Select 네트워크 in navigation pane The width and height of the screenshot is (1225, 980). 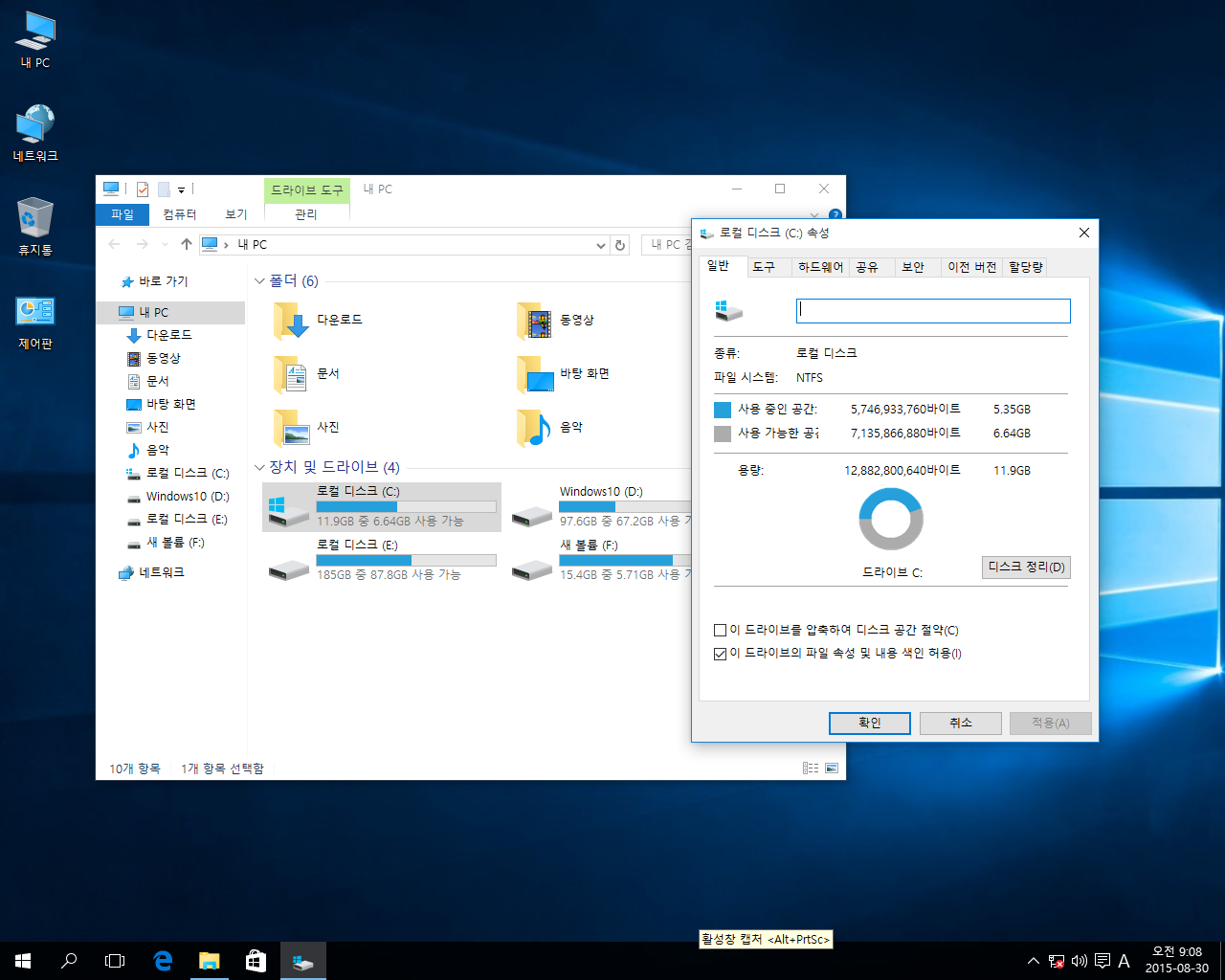pos(161,572)
